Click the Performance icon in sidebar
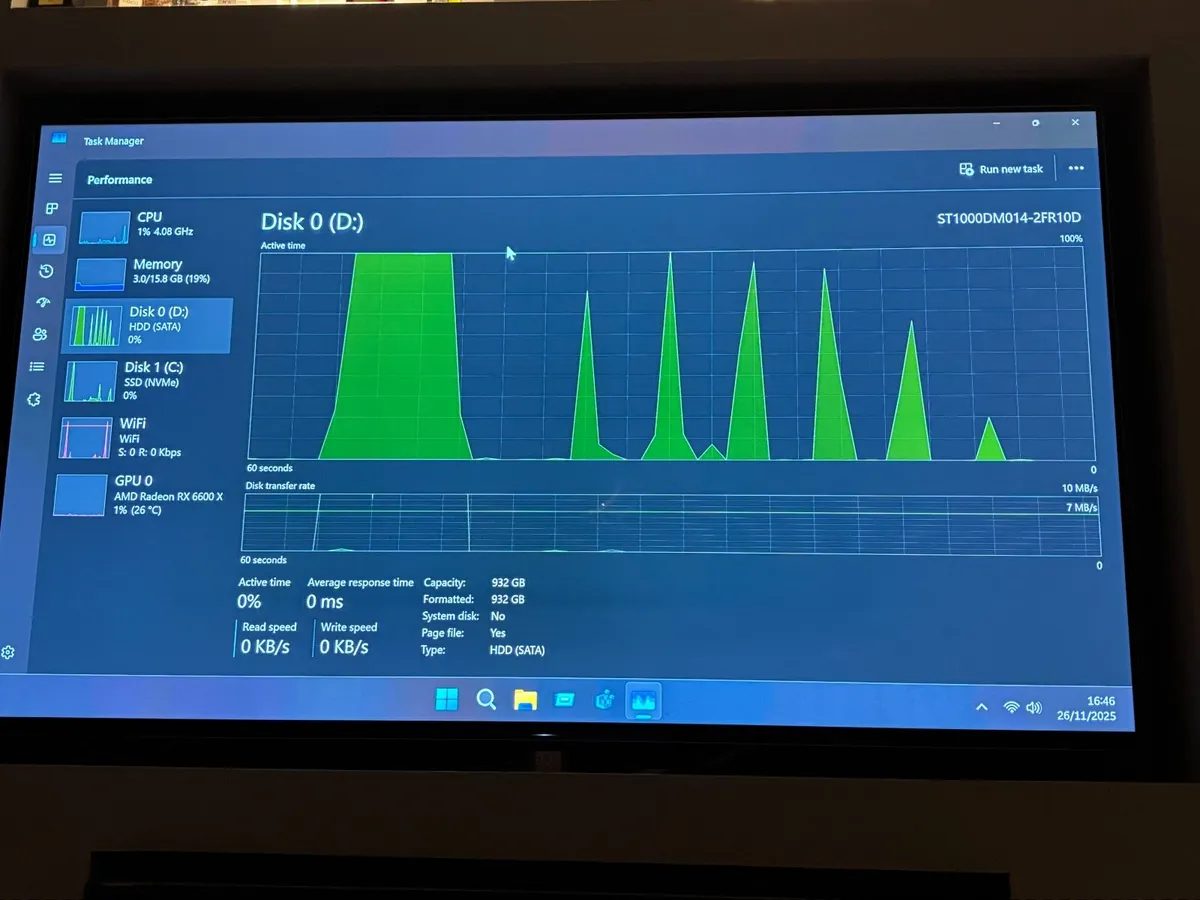1200x900 pixels. (49, 240)
